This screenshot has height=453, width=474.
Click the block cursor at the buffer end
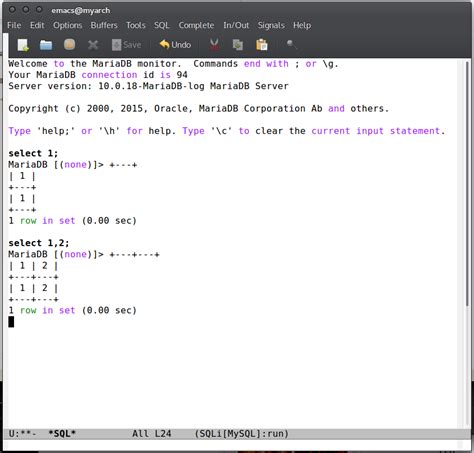[11, 322]
